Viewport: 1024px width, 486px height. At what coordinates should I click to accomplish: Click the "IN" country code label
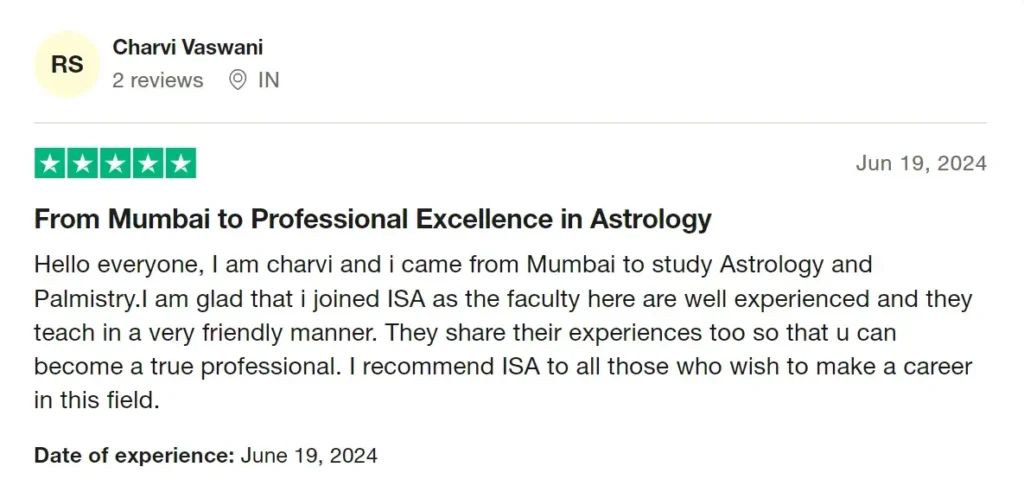(x=268, y=80)
